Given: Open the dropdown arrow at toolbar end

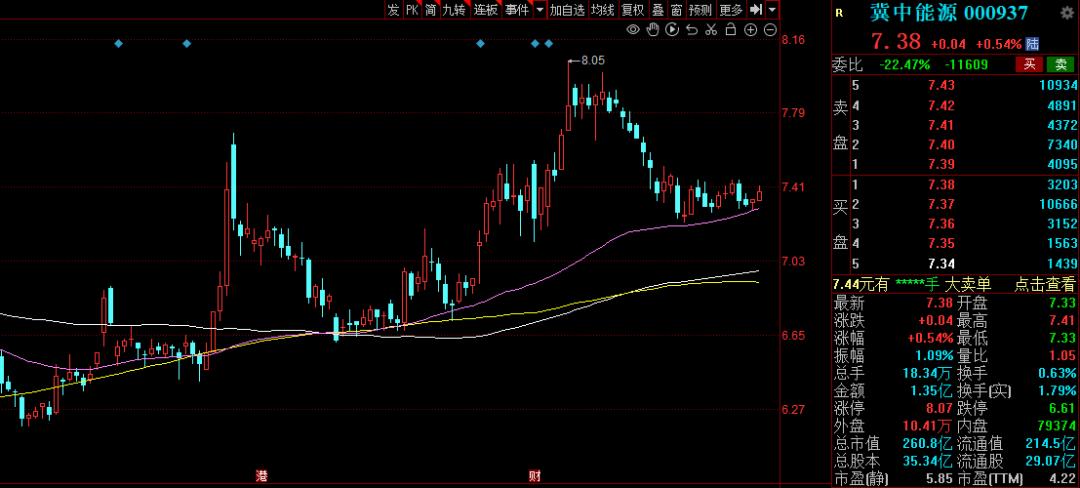Looking at the screenshot, I should pyautogui.click(x=772, y=9).
